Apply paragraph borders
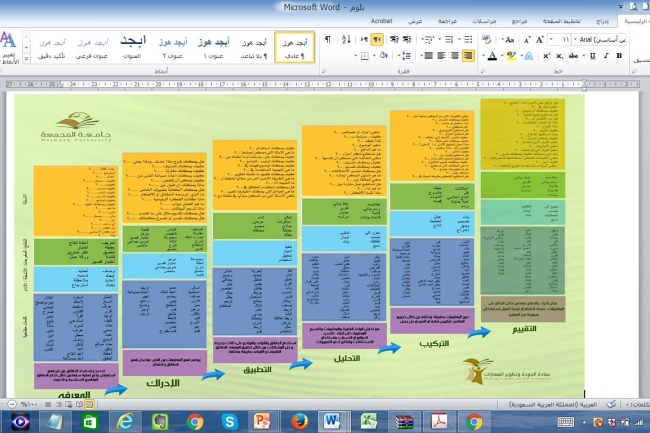 pos(364,56)
